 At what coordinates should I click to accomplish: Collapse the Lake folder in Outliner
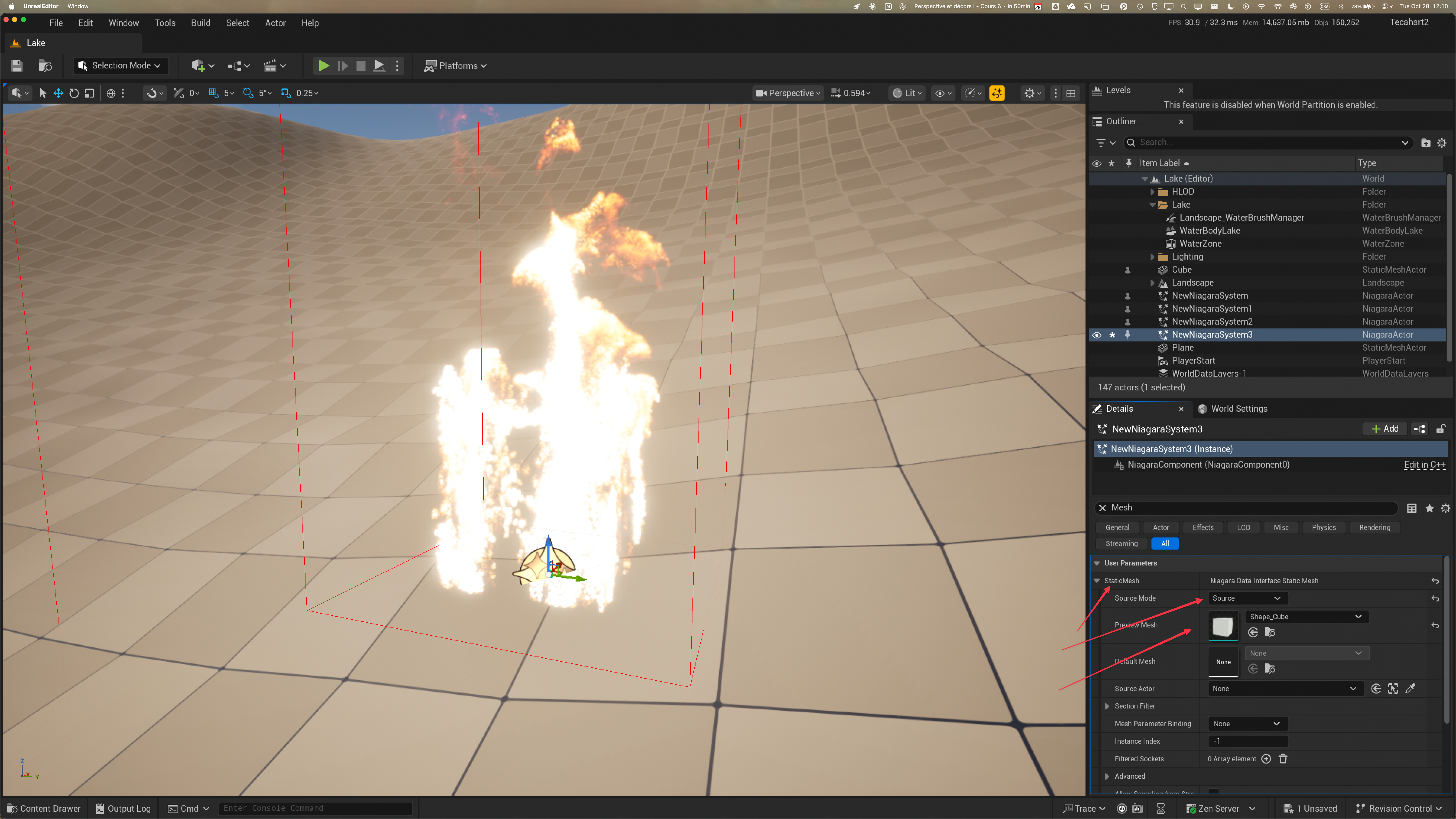click(1152, 205)
